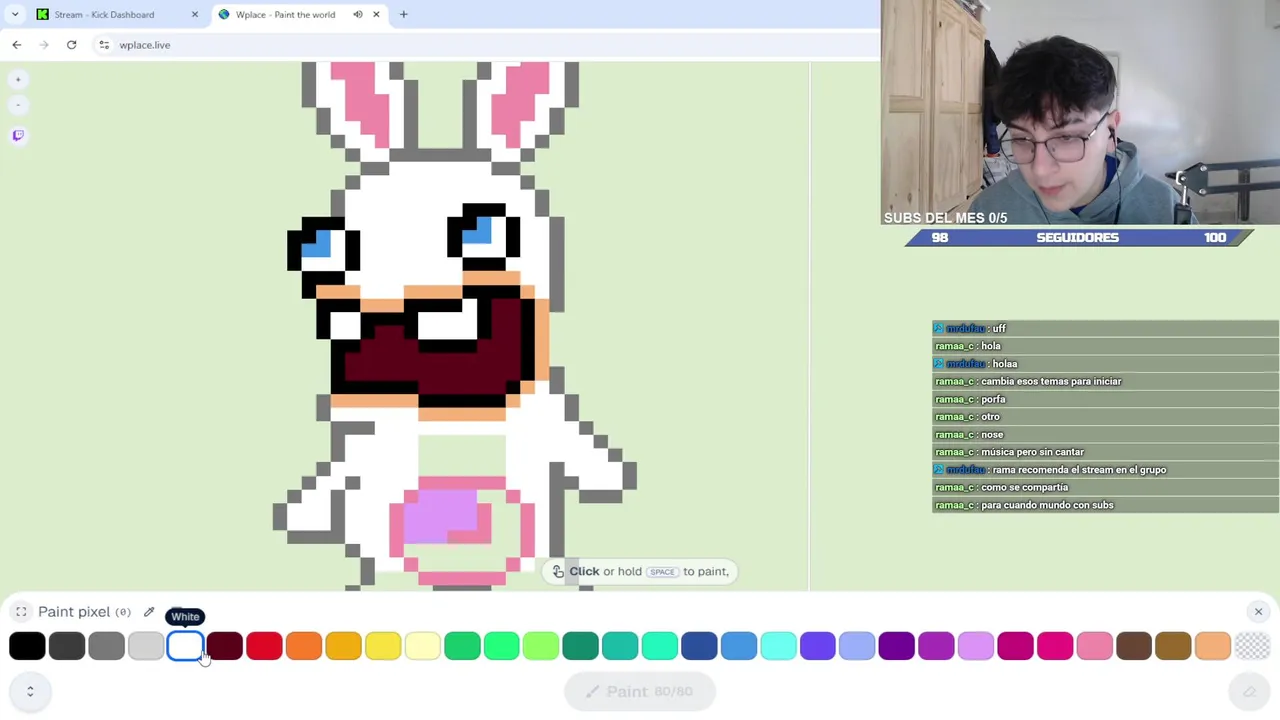Reload the wplace.live page
Screen dimensions: 1280x720
pyautogui.click(x=71, y=45)
